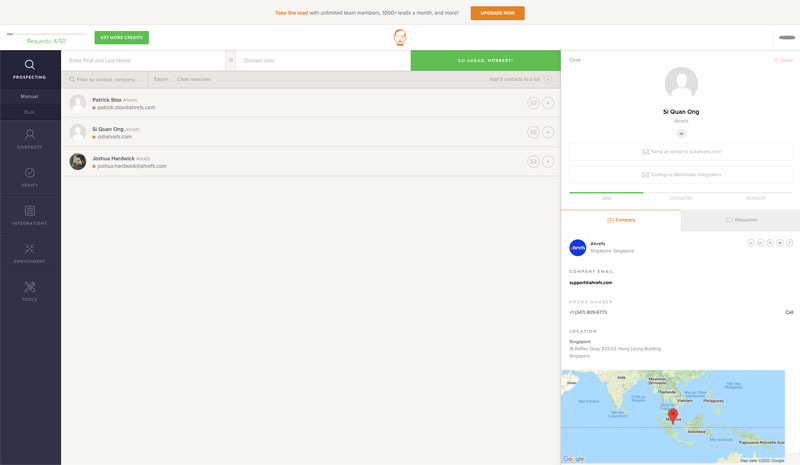Click the Google logo on the map
Image resolution: width=800 pixels, height=465 pixels.
point(573,459)
